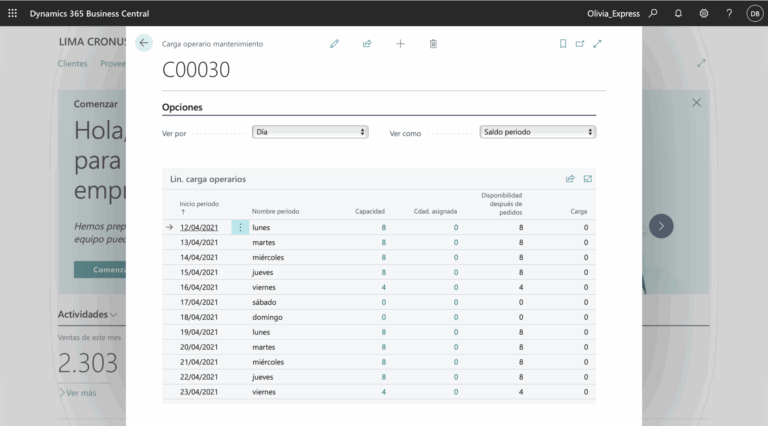The width and height of the screenshot is (768, 426).
Task: Click next arrow on background banner
Action: pos(661,226)
